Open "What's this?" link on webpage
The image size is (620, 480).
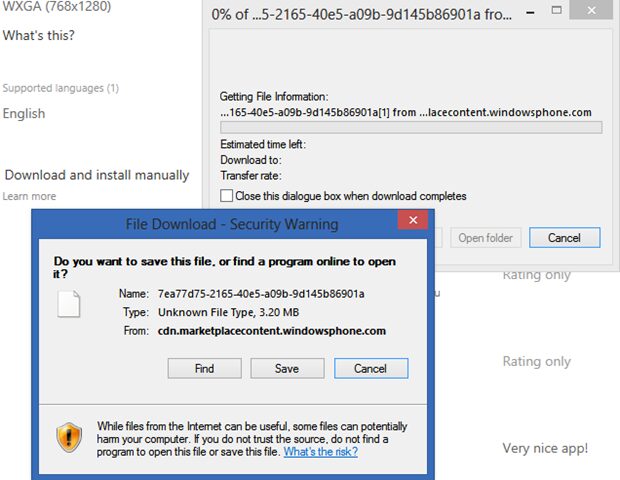[38, 35]
